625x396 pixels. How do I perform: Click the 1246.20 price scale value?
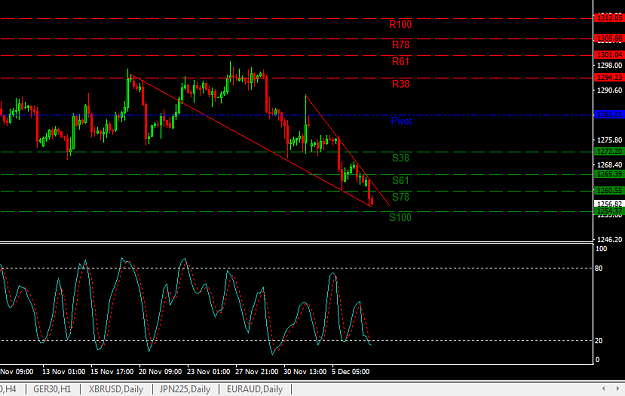point(609,239)
